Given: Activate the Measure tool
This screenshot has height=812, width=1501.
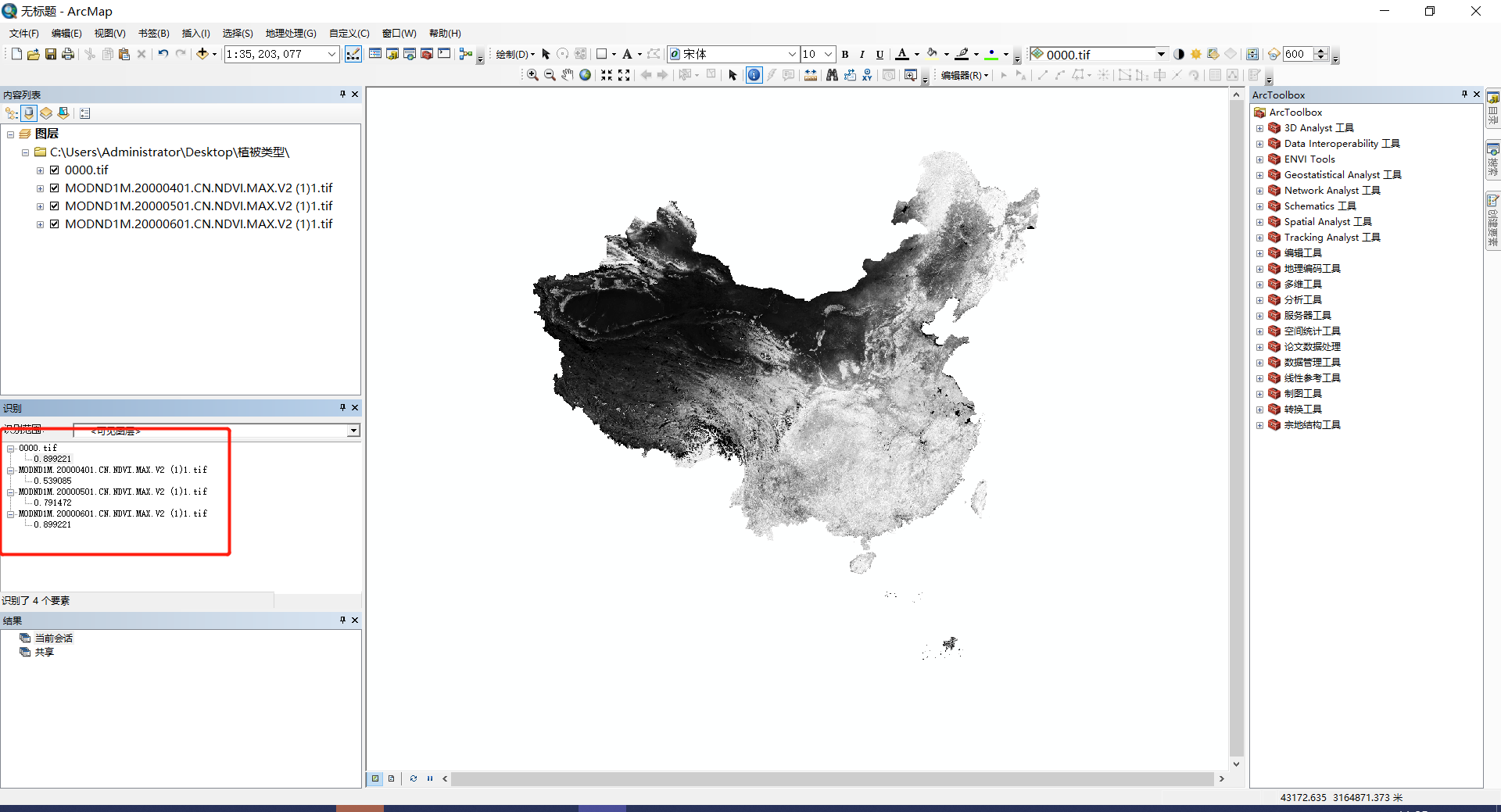Looking at the screenshot, I should click(811, 75).
